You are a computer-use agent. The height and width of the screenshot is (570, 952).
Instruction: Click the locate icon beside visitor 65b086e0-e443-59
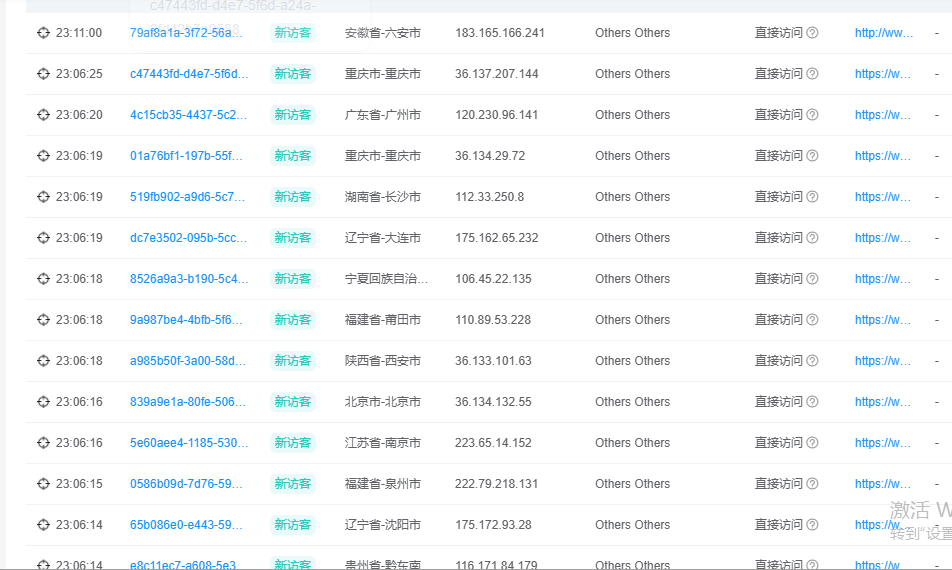43,524
